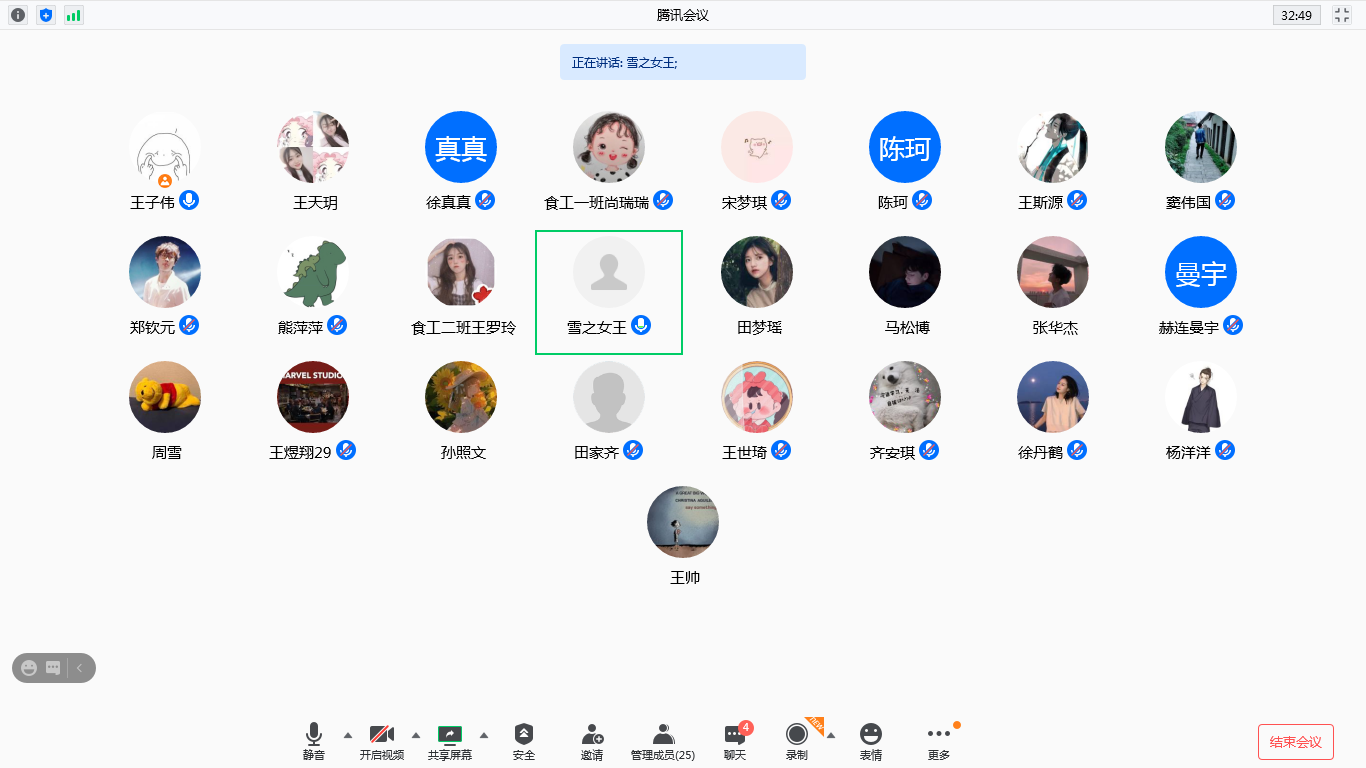The width and height of the screenshot is (1366, 768).
Task: Expand audio options arrow beside 静音
Action: point(348,735)
